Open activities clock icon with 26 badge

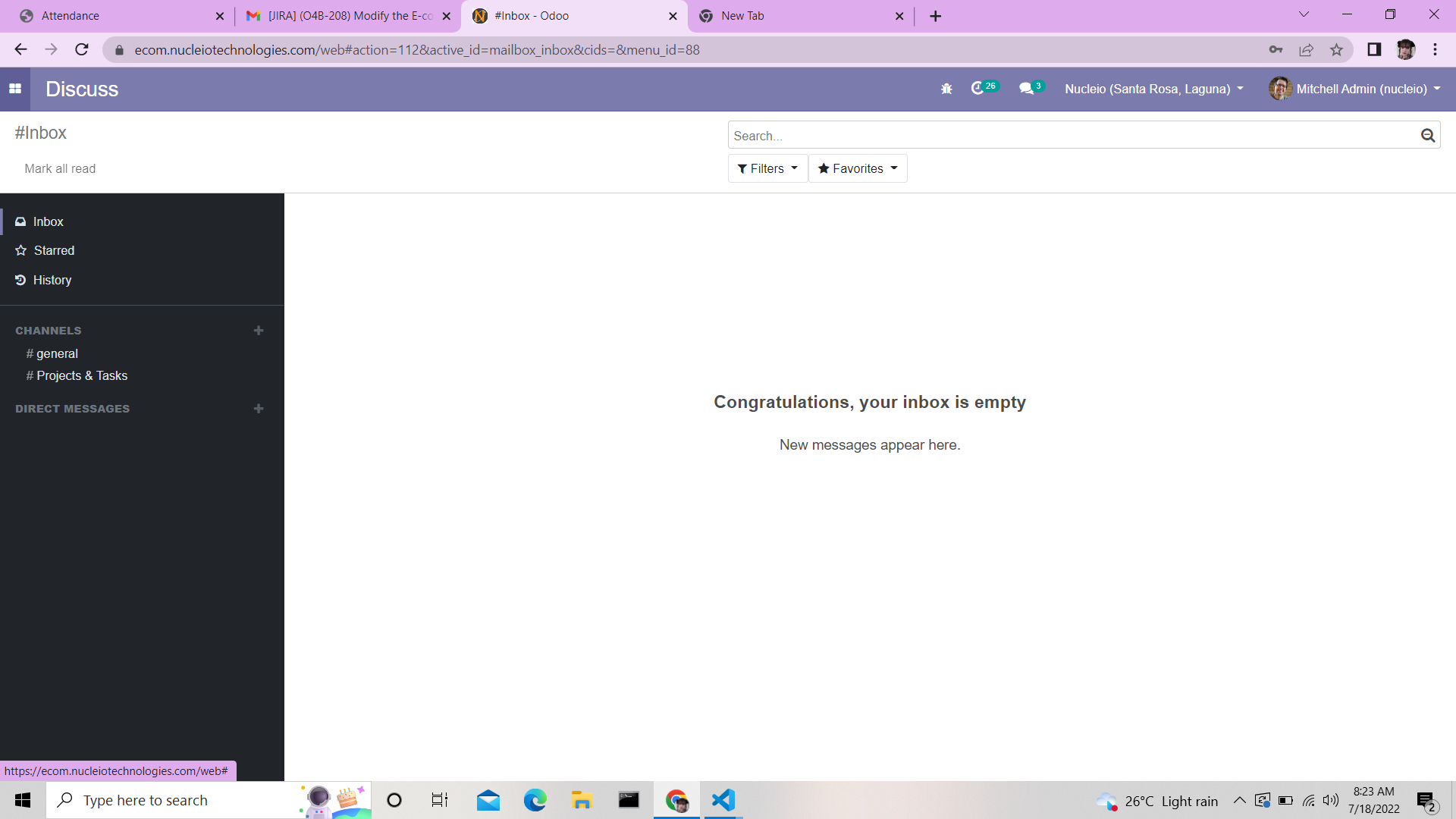tap(985, 88)
